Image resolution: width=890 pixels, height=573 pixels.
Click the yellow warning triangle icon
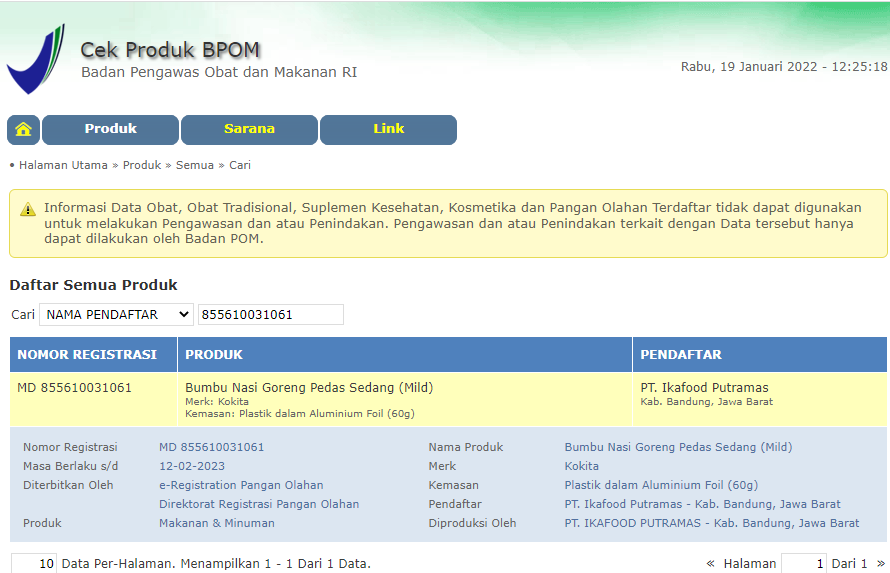tap(28, 209)
